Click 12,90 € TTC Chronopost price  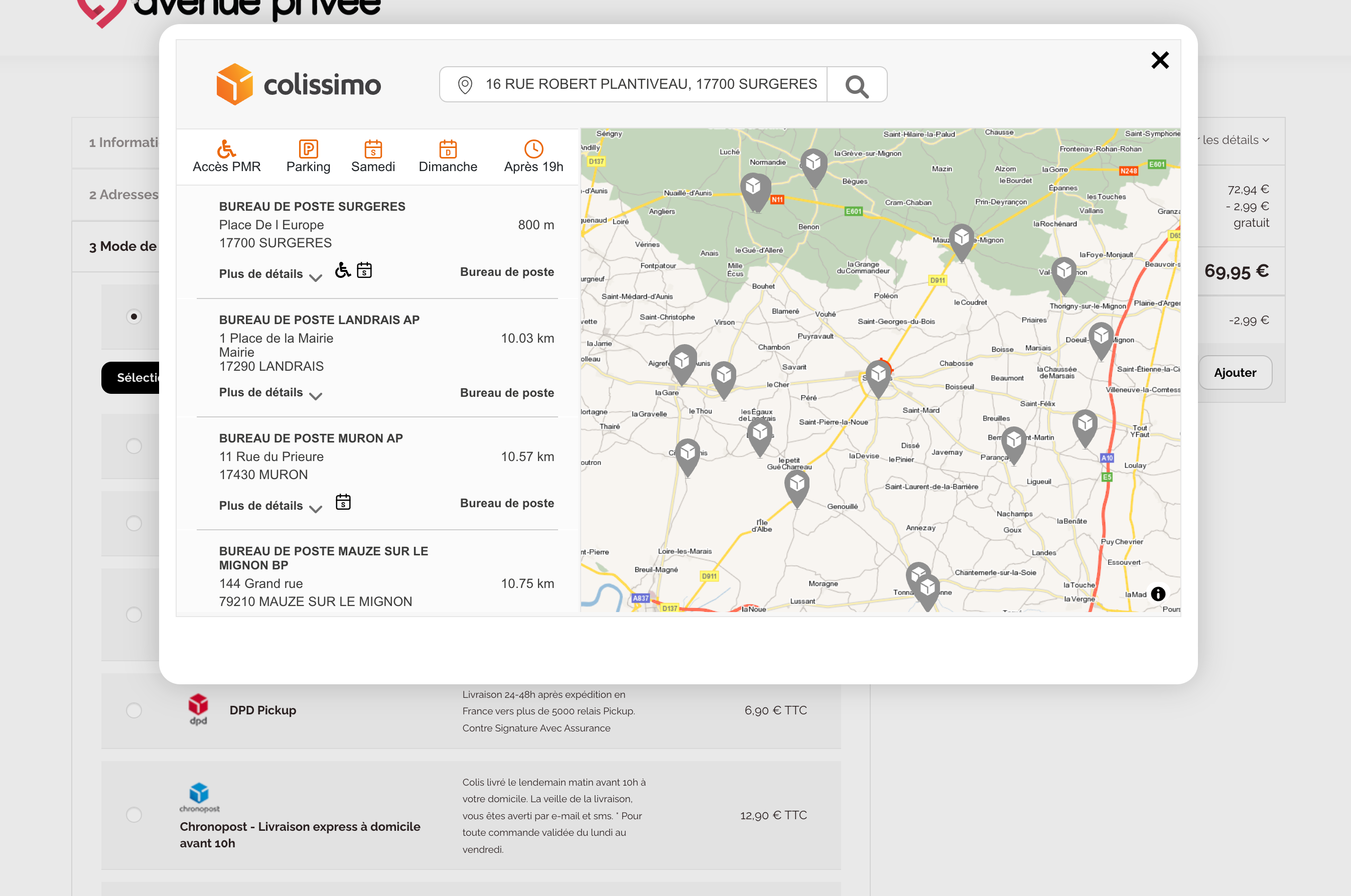(x=773, y=815)
